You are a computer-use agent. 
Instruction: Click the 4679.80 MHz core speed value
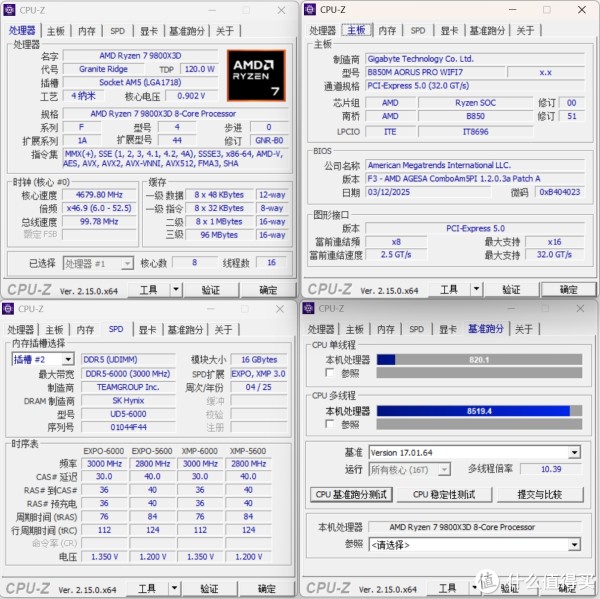click(x=99, y=195)
